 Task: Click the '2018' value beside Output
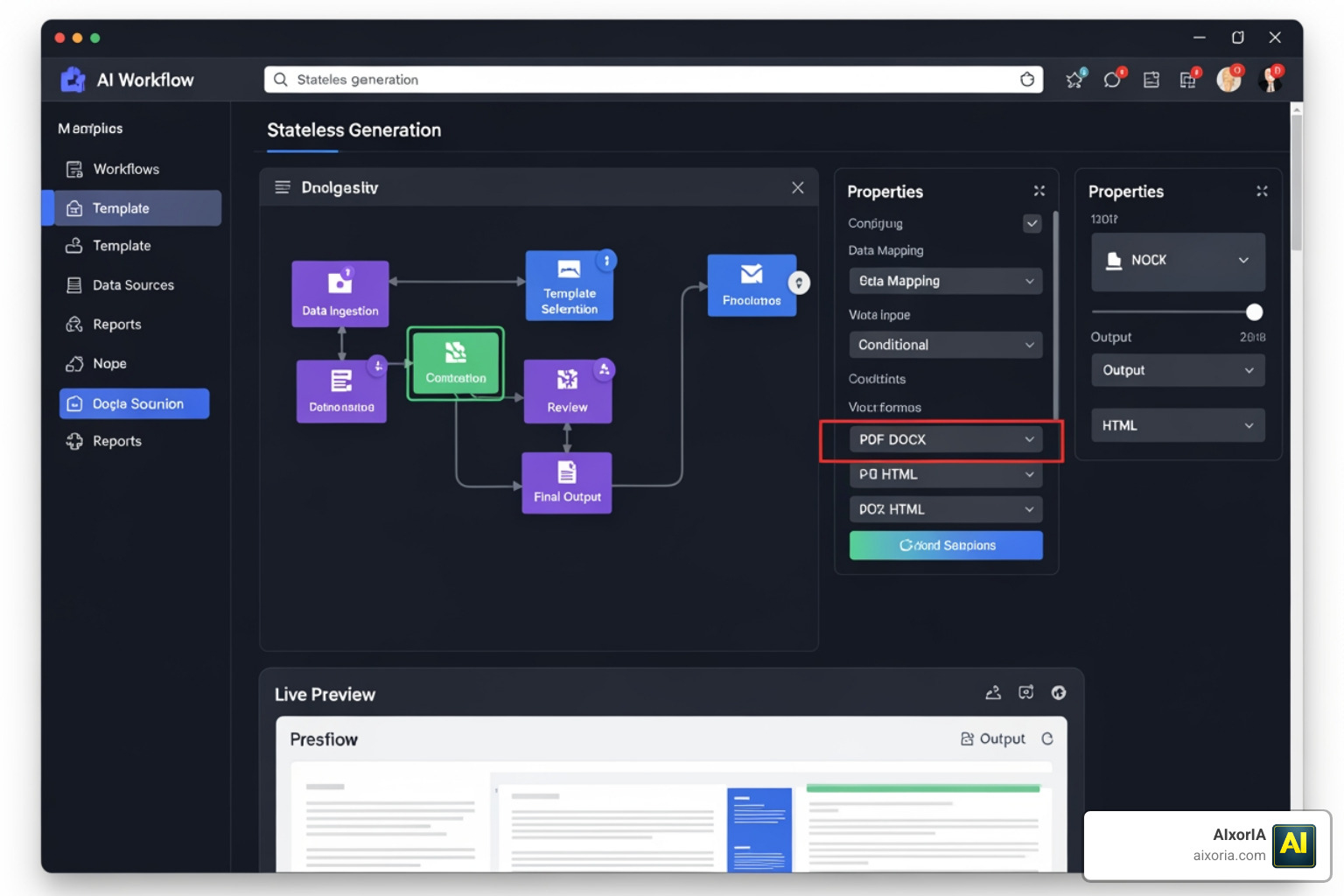tap(1252, 337)
